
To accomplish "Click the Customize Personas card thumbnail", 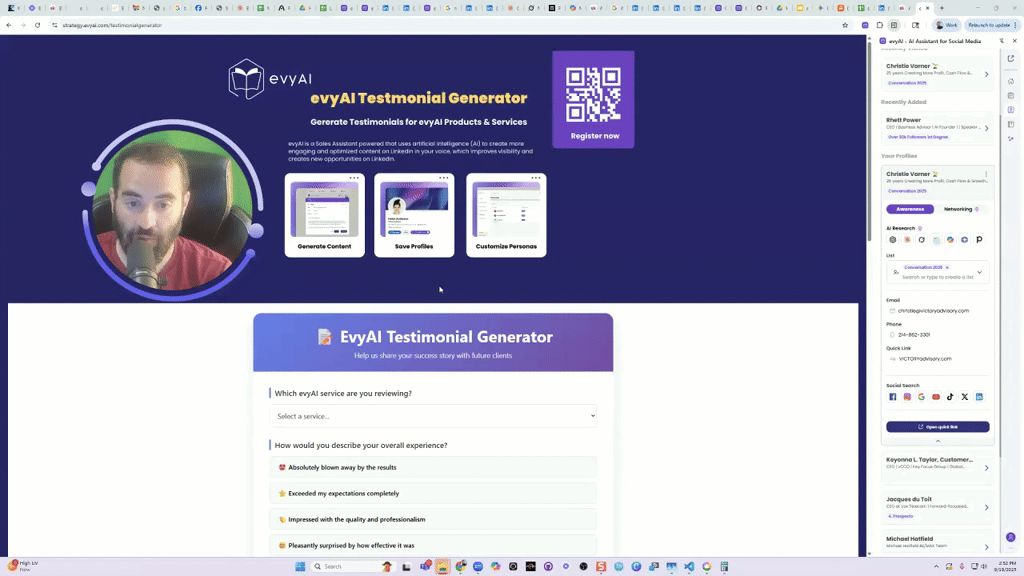I will tap(506, 210).
